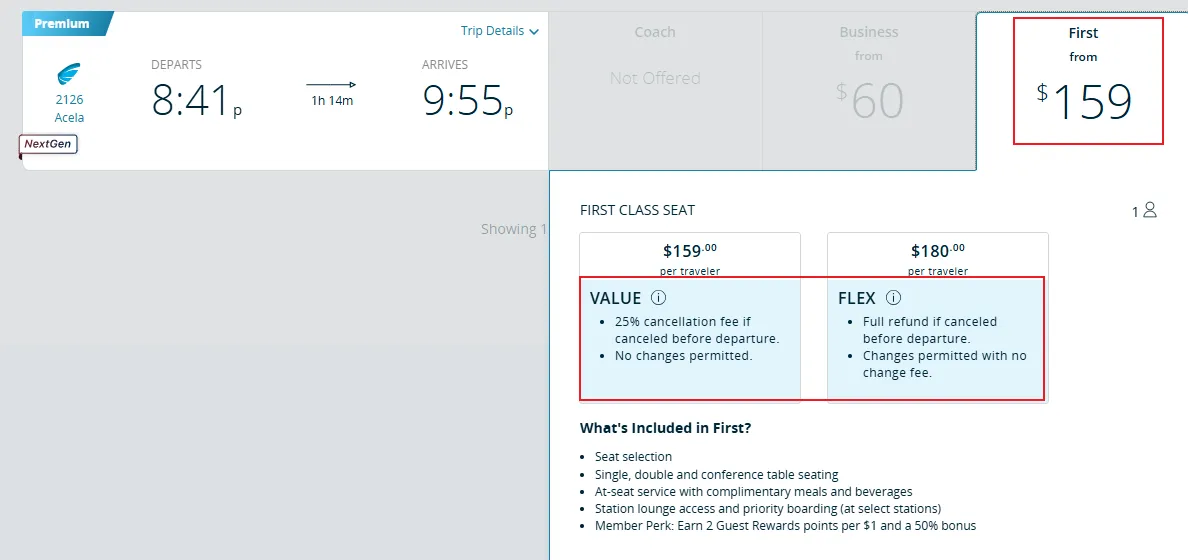Click the route arrow above 1h 14m

(x=331, y=85)
